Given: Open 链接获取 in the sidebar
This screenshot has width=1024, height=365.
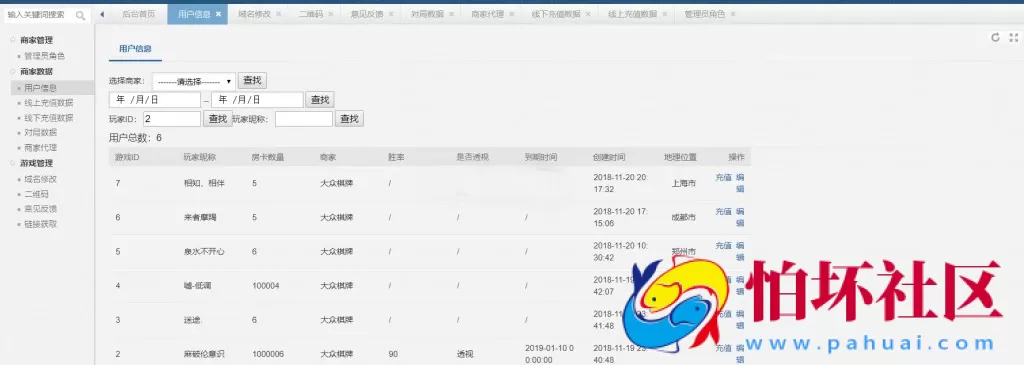Looking at the screenshot, I should click(40, 224).
